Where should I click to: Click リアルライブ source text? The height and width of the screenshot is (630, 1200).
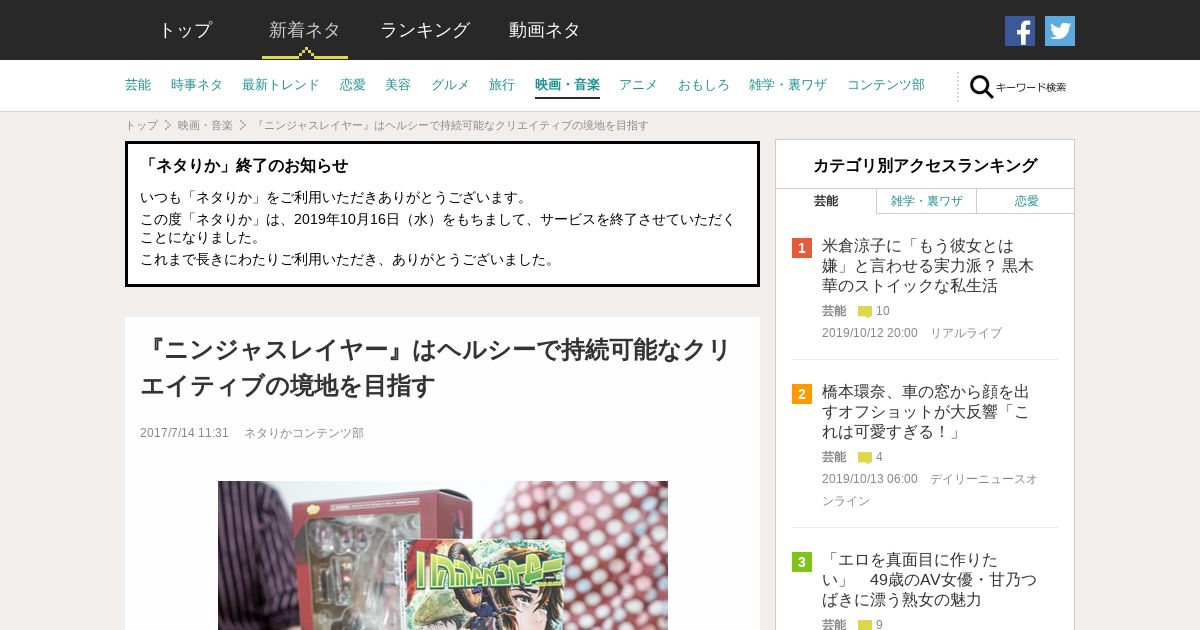tap(966, 333)
